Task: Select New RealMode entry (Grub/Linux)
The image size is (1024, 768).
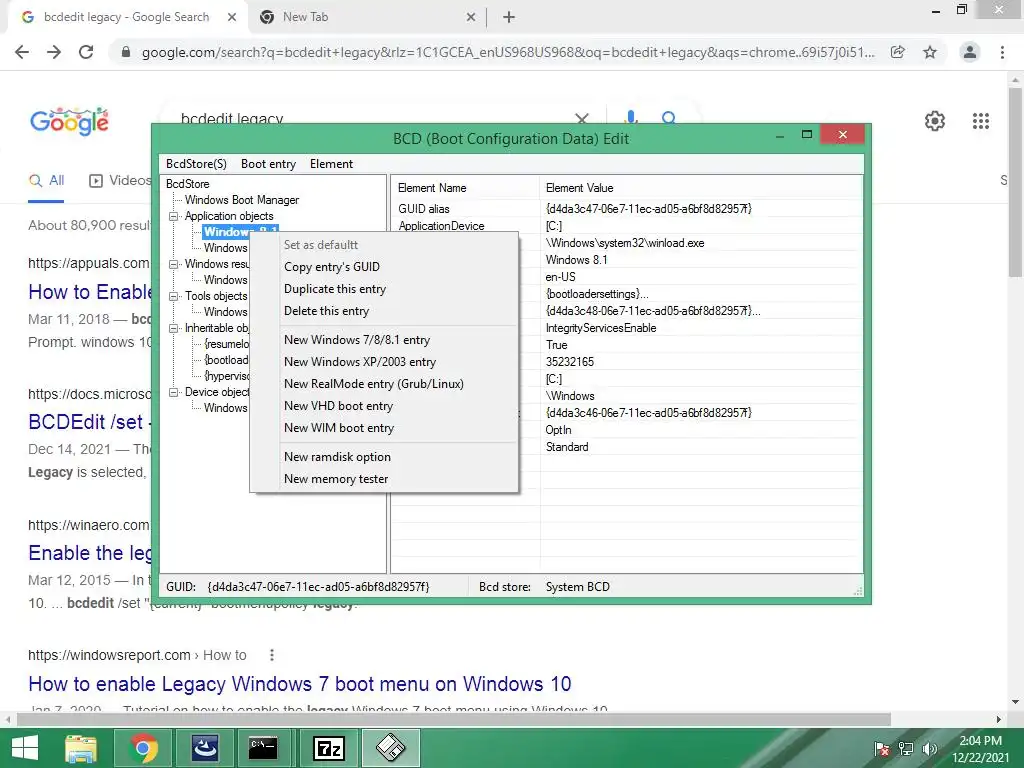Action: click(374, 384)
